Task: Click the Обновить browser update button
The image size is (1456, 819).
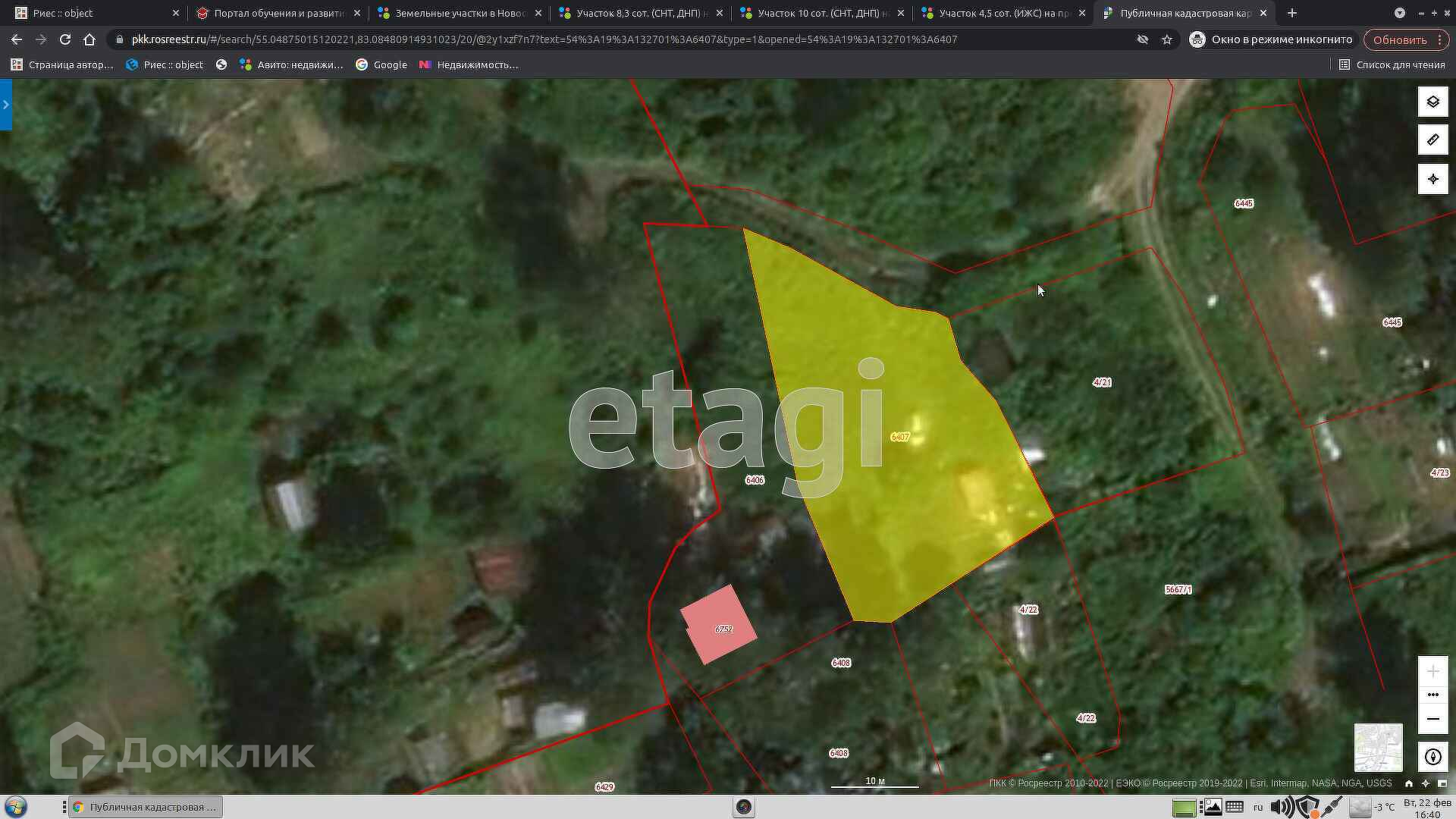Action: pyautogui.click(x=1400, y=39)
